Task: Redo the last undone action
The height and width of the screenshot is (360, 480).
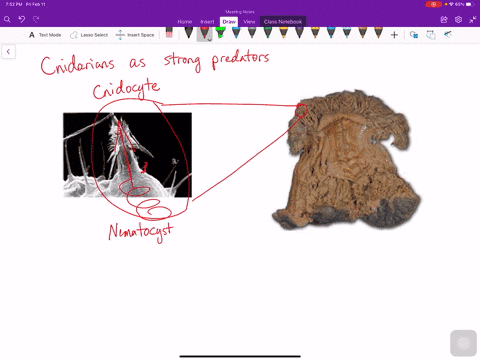Action: (36, 19)
